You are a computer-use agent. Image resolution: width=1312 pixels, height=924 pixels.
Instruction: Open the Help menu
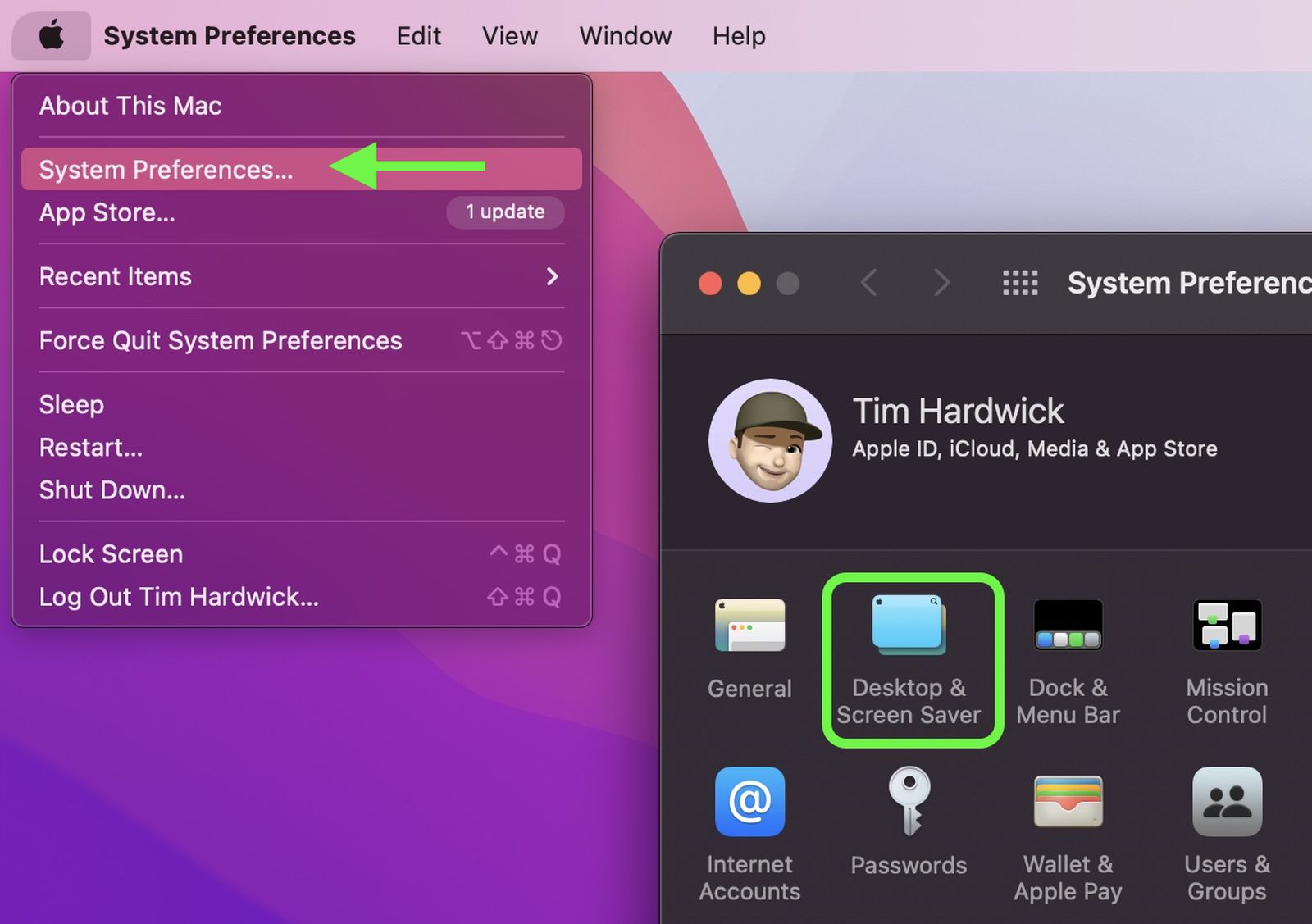point(737,34)
